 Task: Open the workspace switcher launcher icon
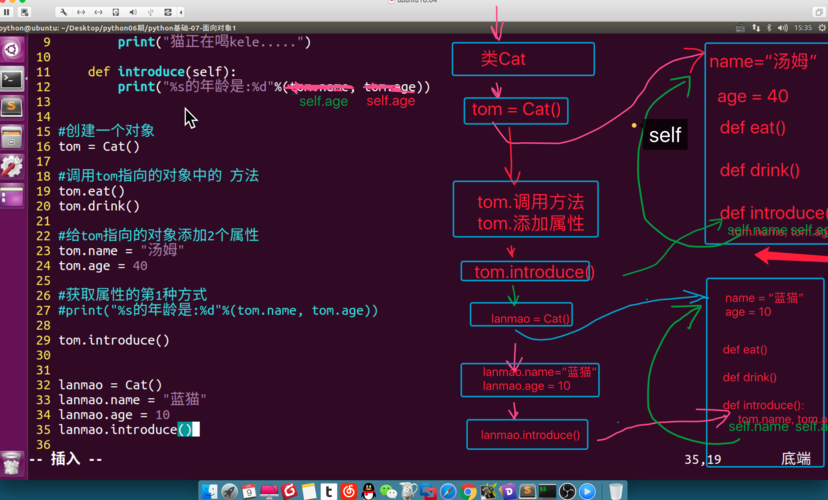pos(12,196)
